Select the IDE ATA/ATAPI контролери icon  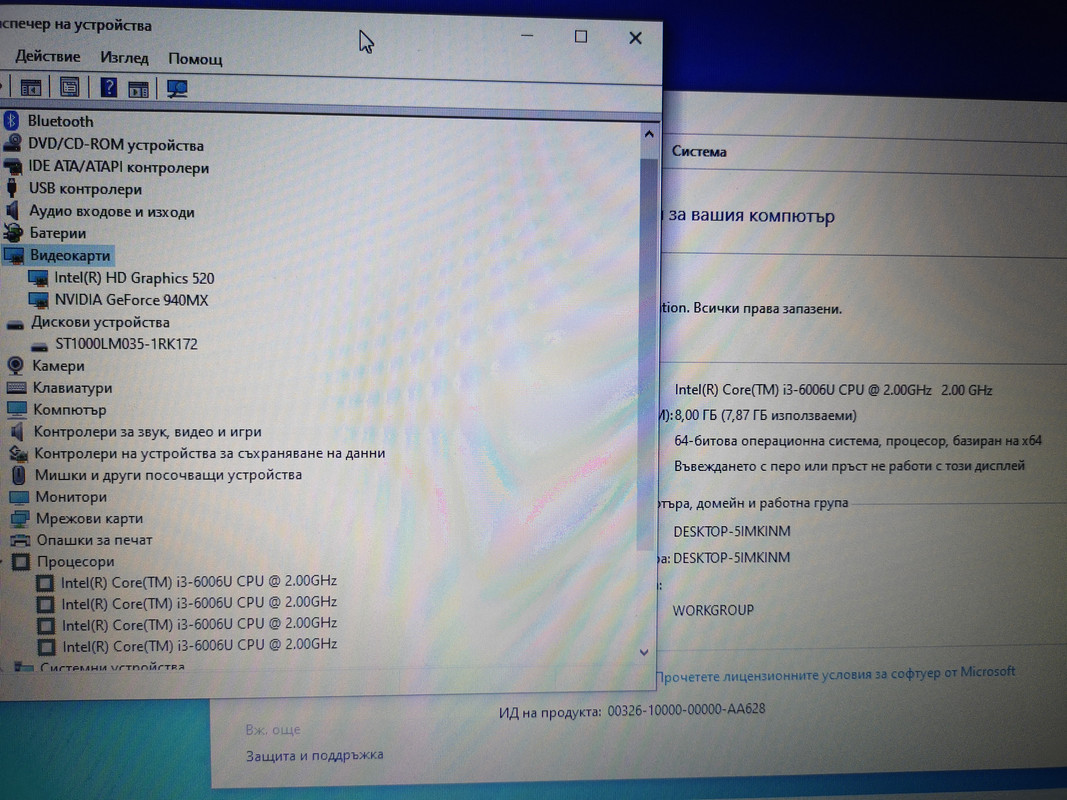tap(13, 166)
